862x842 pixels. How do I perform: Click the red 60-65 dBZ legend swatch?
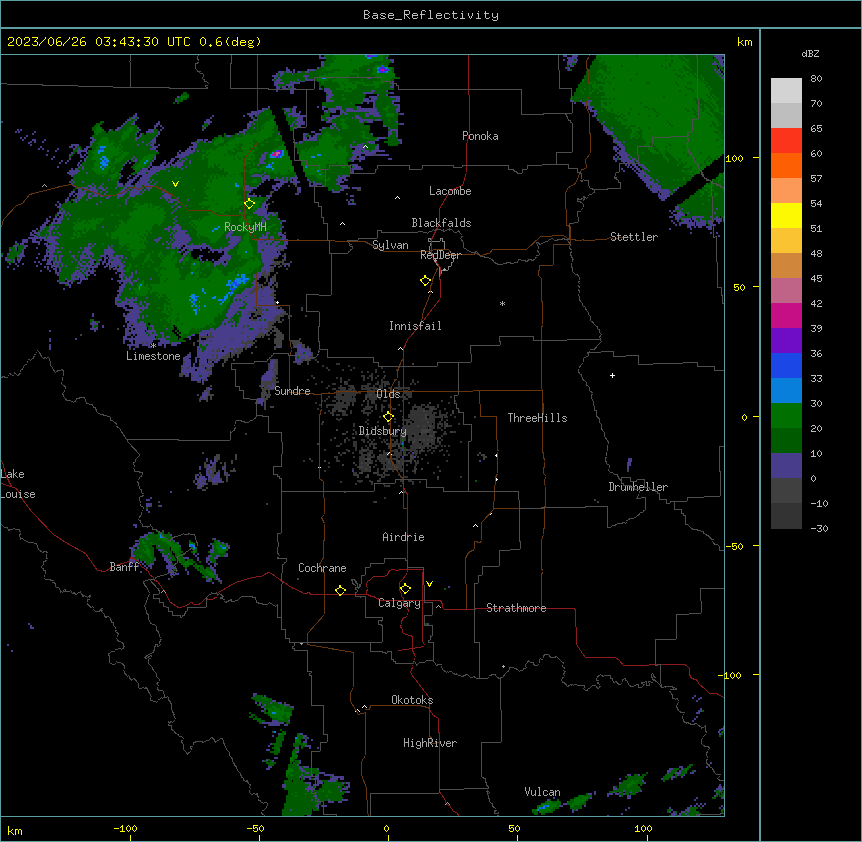coord(786,141)
